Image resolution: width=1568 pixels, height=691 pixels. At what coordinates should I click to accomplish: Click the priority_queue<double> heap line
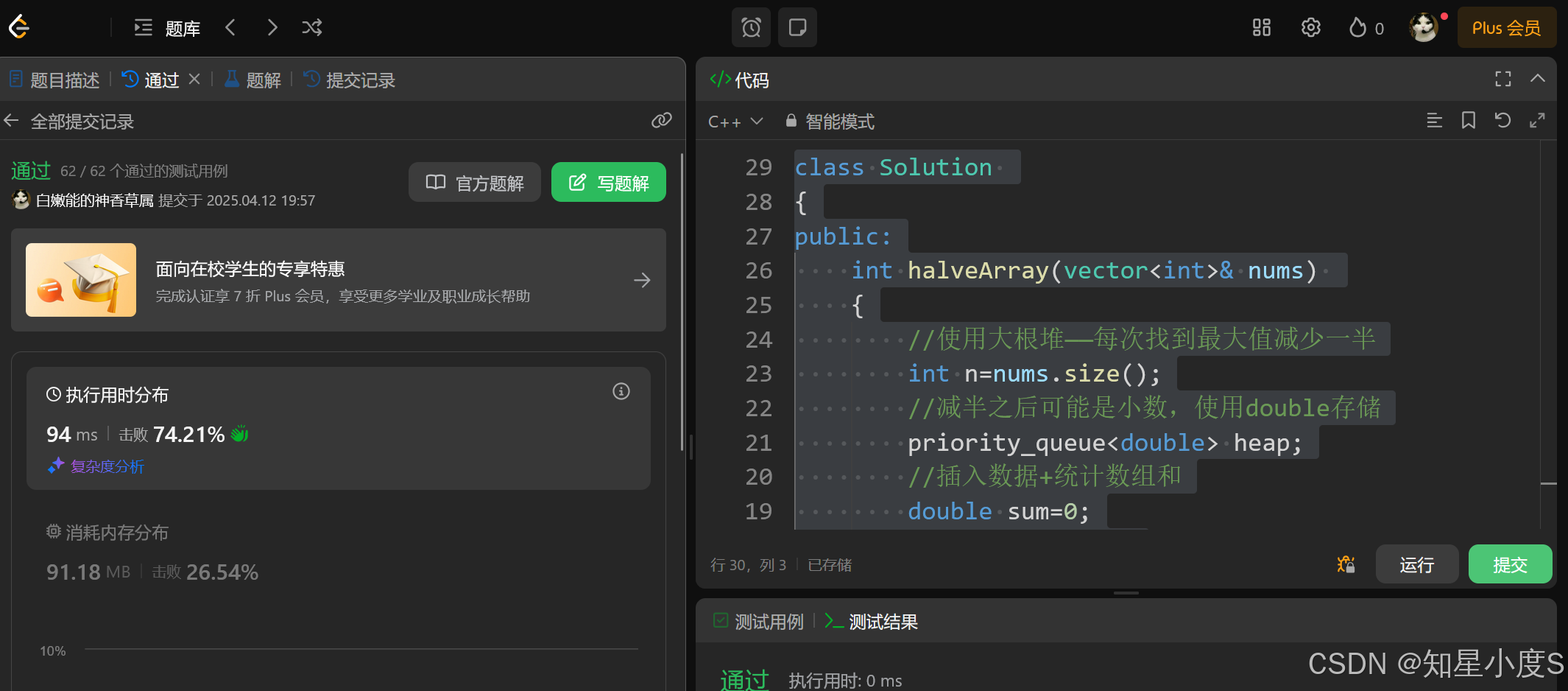(1105, 443)
